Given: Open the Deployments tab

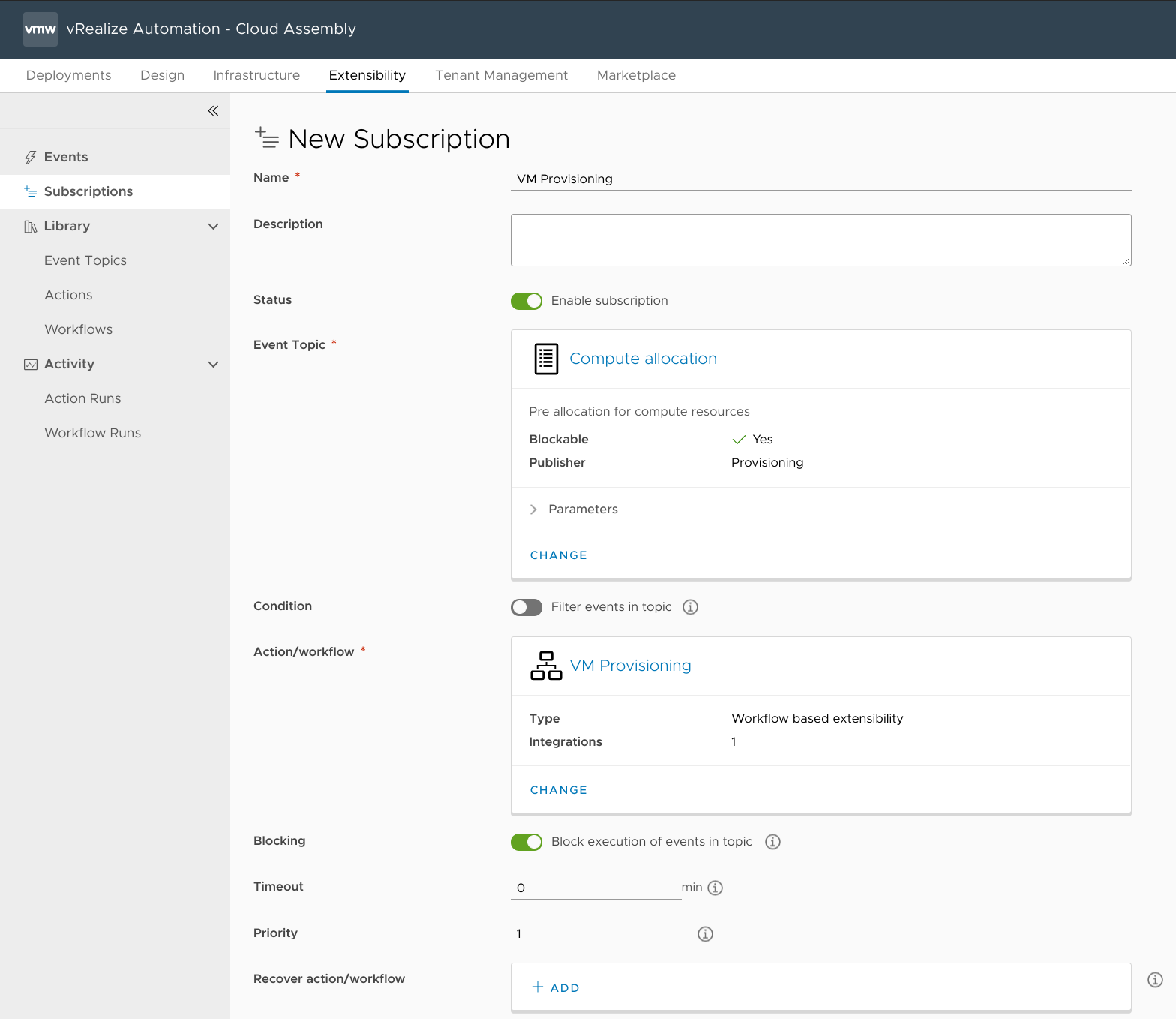Looking at the screenshot, I should 68,75.
